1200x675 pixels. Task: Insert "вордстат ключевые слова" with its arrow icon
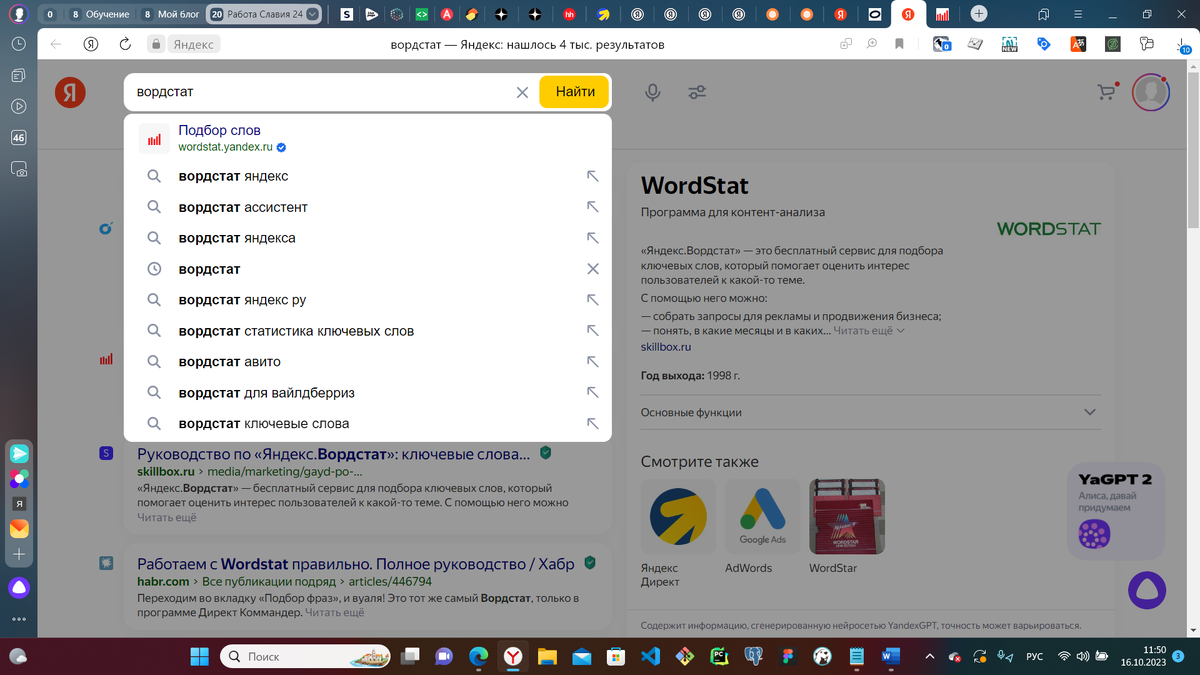pos(592,423)
